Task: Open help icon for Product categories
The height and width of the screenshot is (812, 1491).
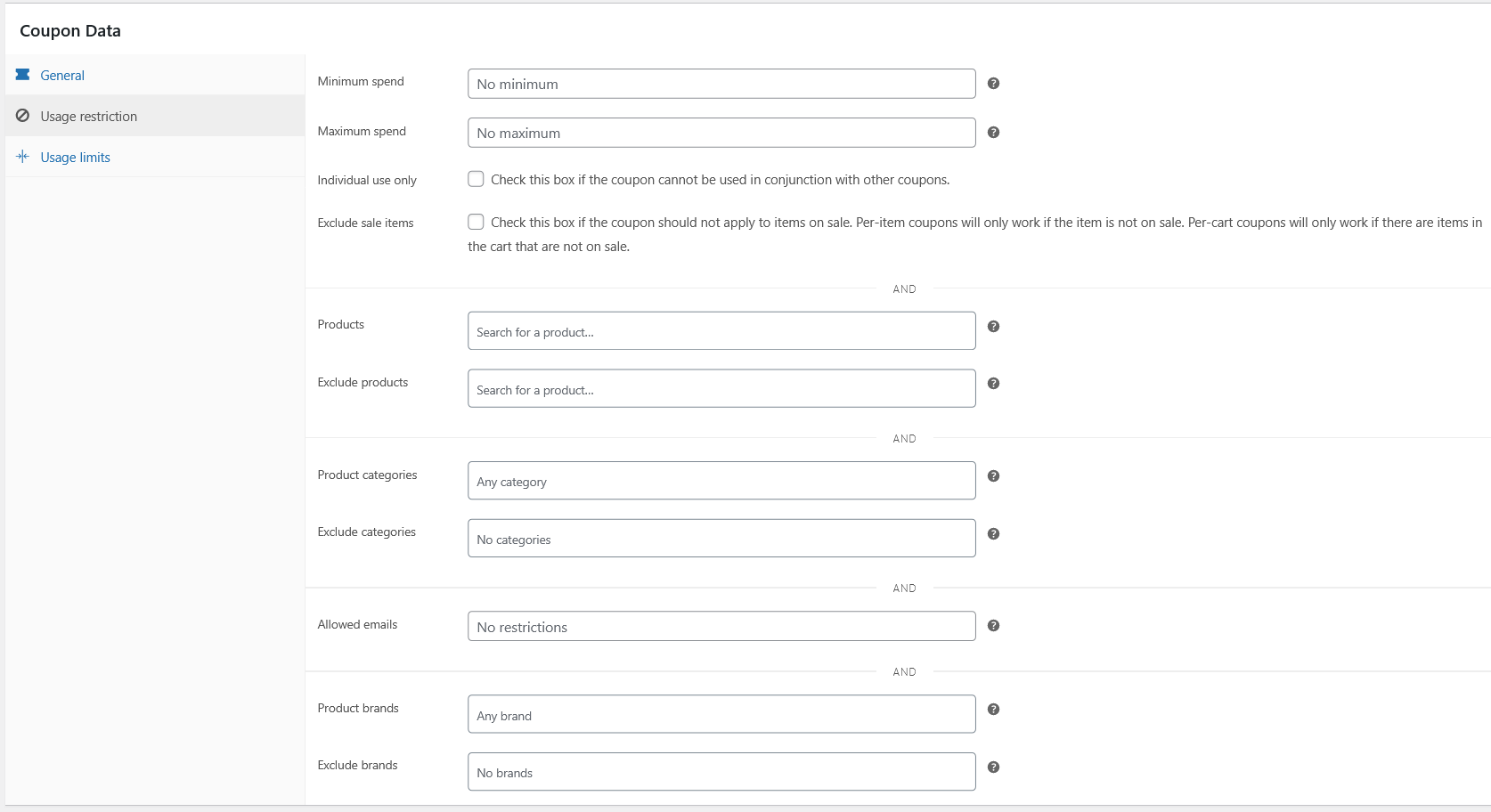Action: (x=994, y=475)
